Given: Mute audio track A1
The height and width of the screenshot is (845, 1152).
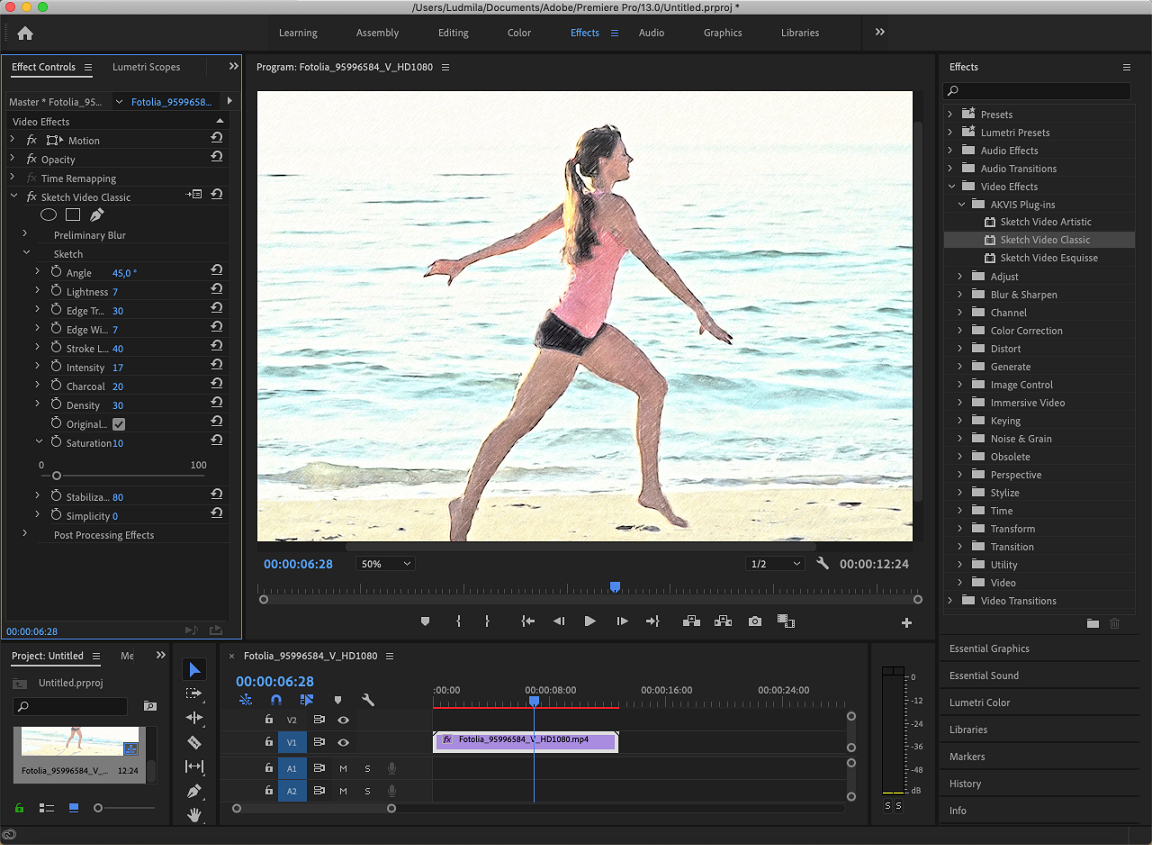Looking at the screenshot, I should [x=343, y=768].
